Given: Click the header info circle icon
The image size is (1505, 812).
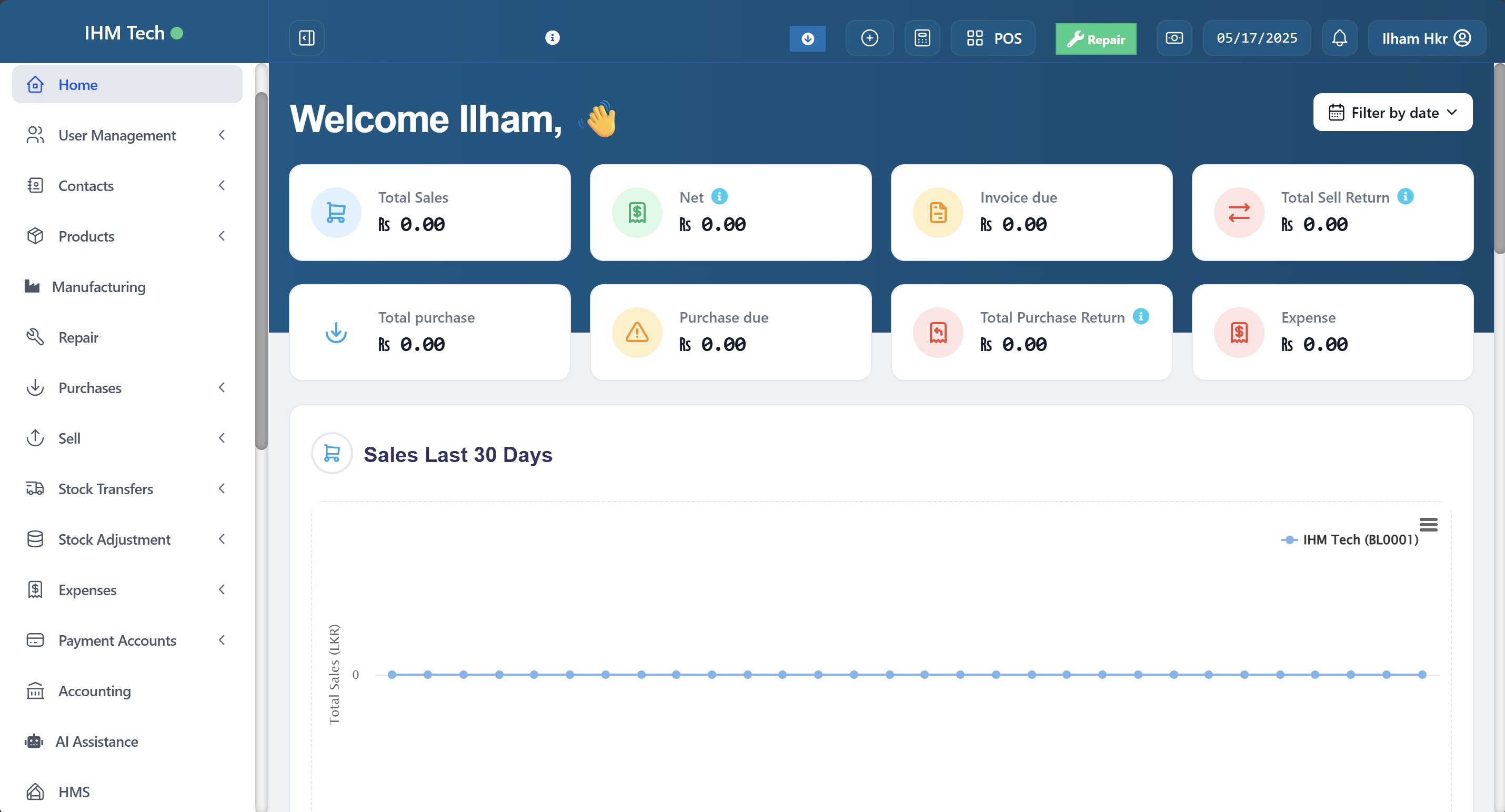Looking at the screenshot, I should (x=552, y=38).
